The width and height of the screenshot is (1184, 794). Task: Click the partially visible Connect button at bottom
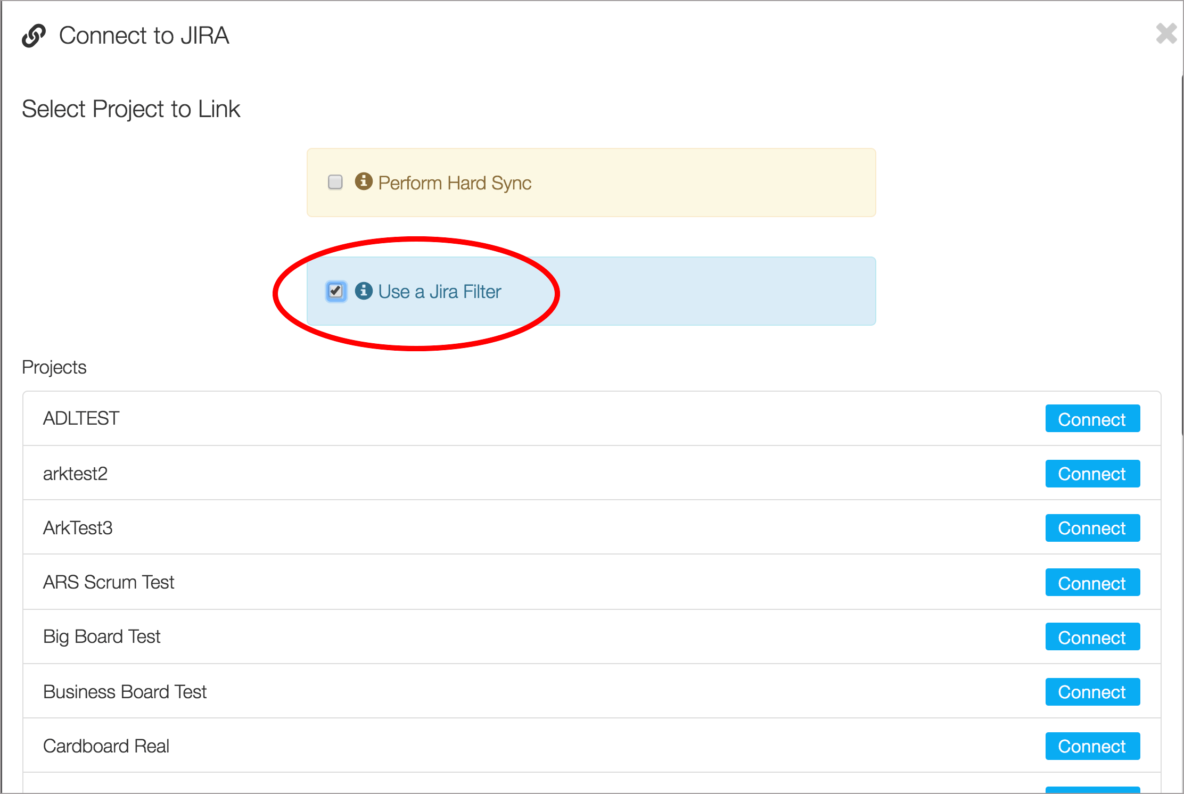(x=1092, y=788)
